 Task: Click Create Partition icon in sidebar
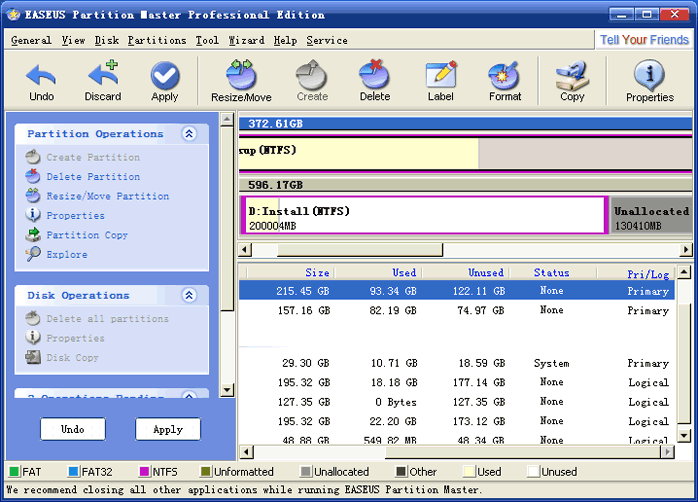(32, 157)
